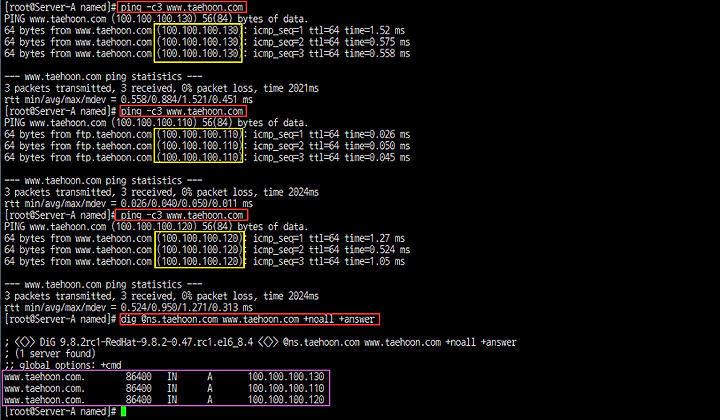This screenshot has width=720, height=420.
Task: Click the 'time=0.558 ms' value
Action: coord(377,53)
